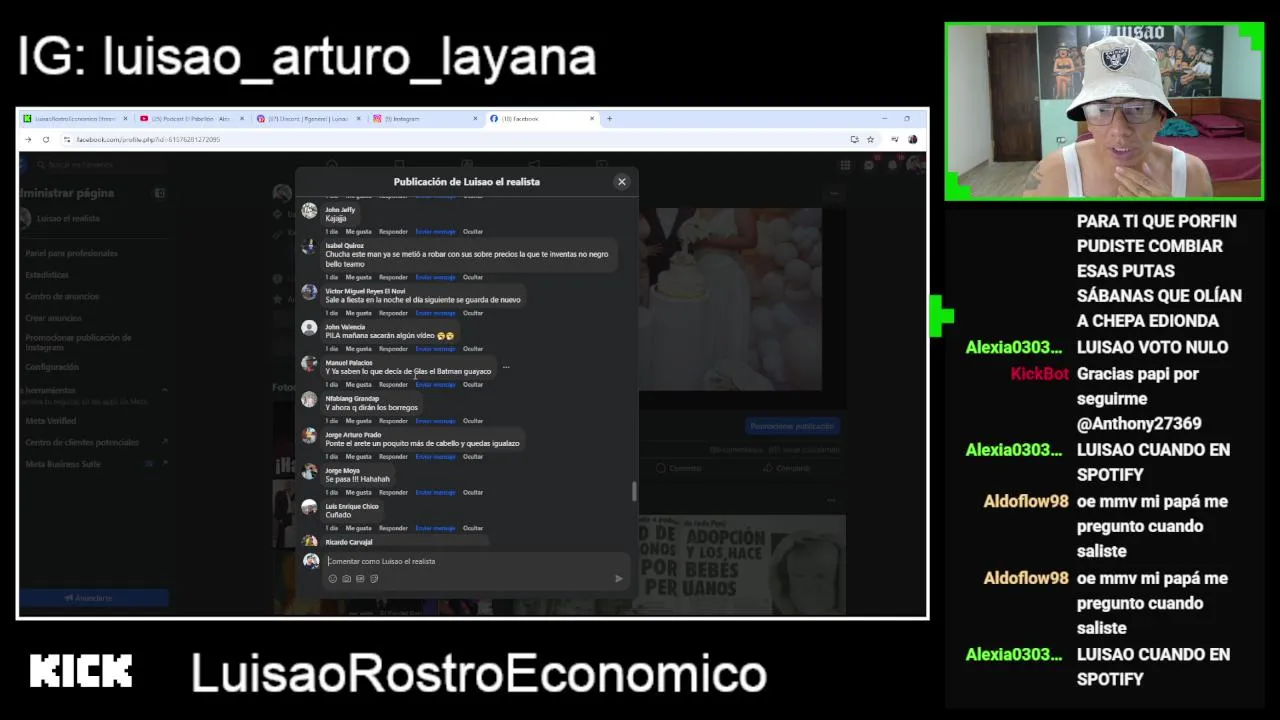Screen dimensions: 1280x720
Task: Open John Jeffy's profile picture
Action: pos(309,211)
